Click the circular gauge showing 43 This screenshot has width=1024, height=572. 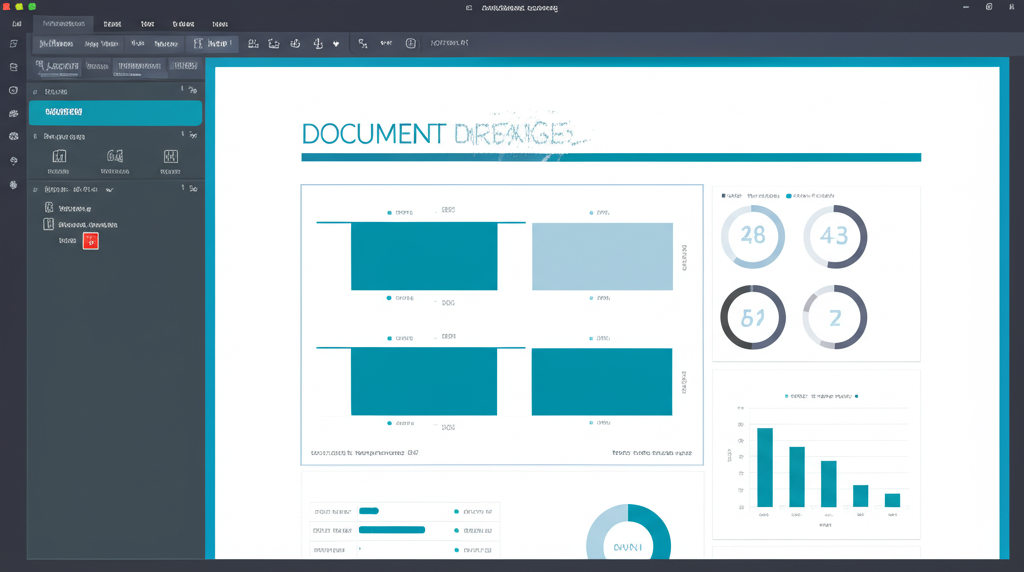click(835, 236)
